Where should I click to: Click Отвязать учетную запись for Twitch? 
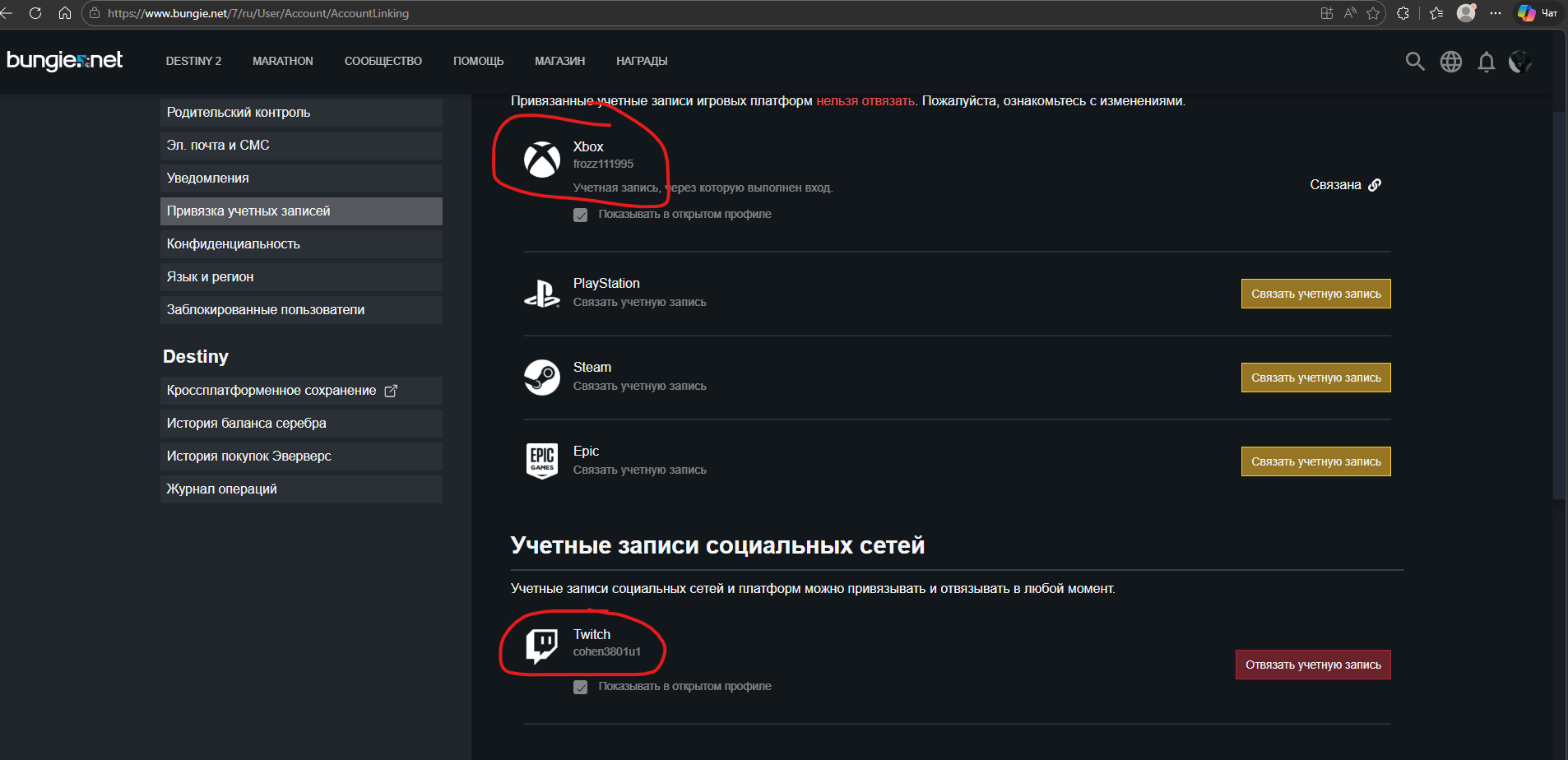[x=1313, y=665]
